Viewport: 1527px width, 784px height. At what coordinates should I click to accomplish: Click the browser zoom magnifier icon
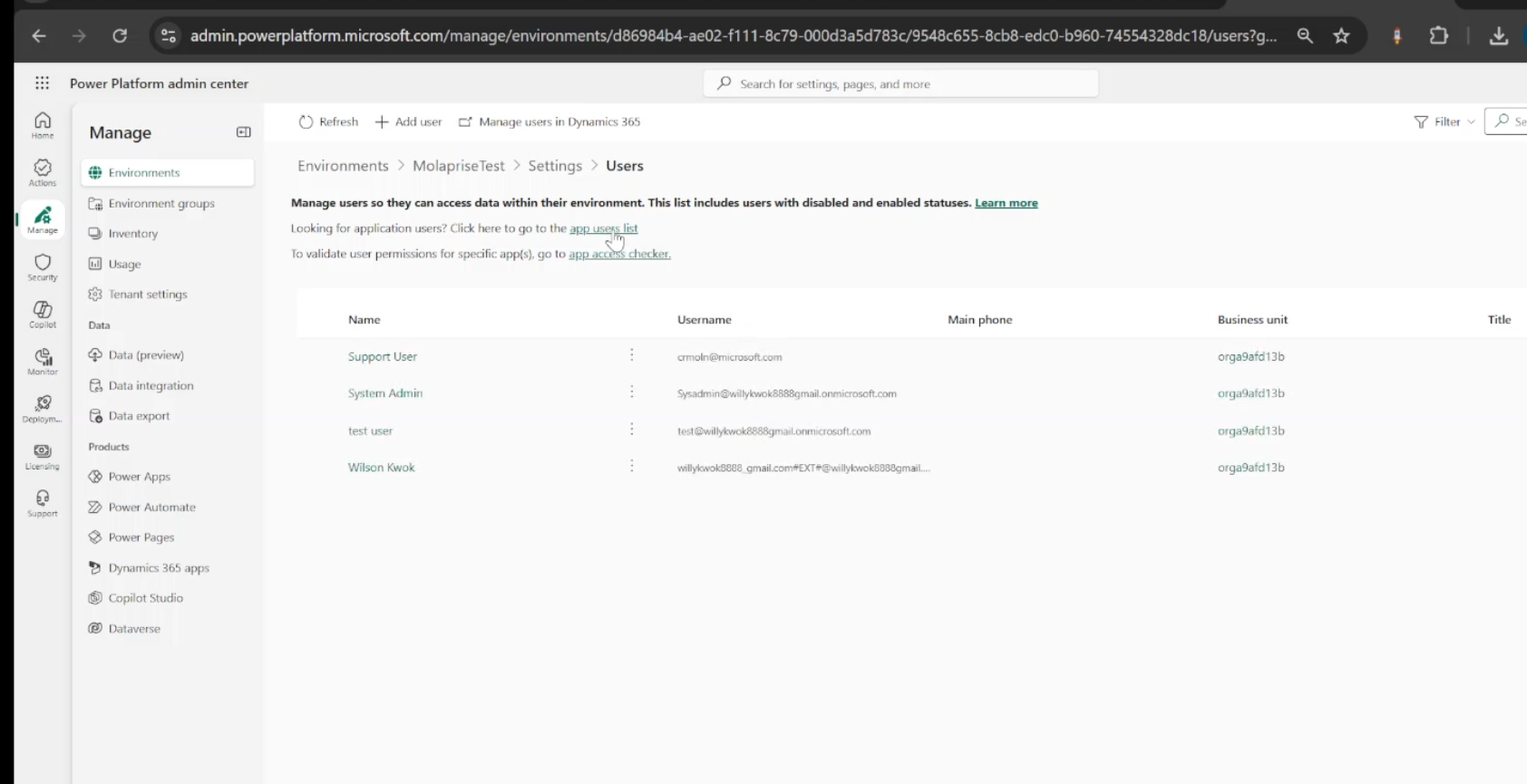[1305, 36]
